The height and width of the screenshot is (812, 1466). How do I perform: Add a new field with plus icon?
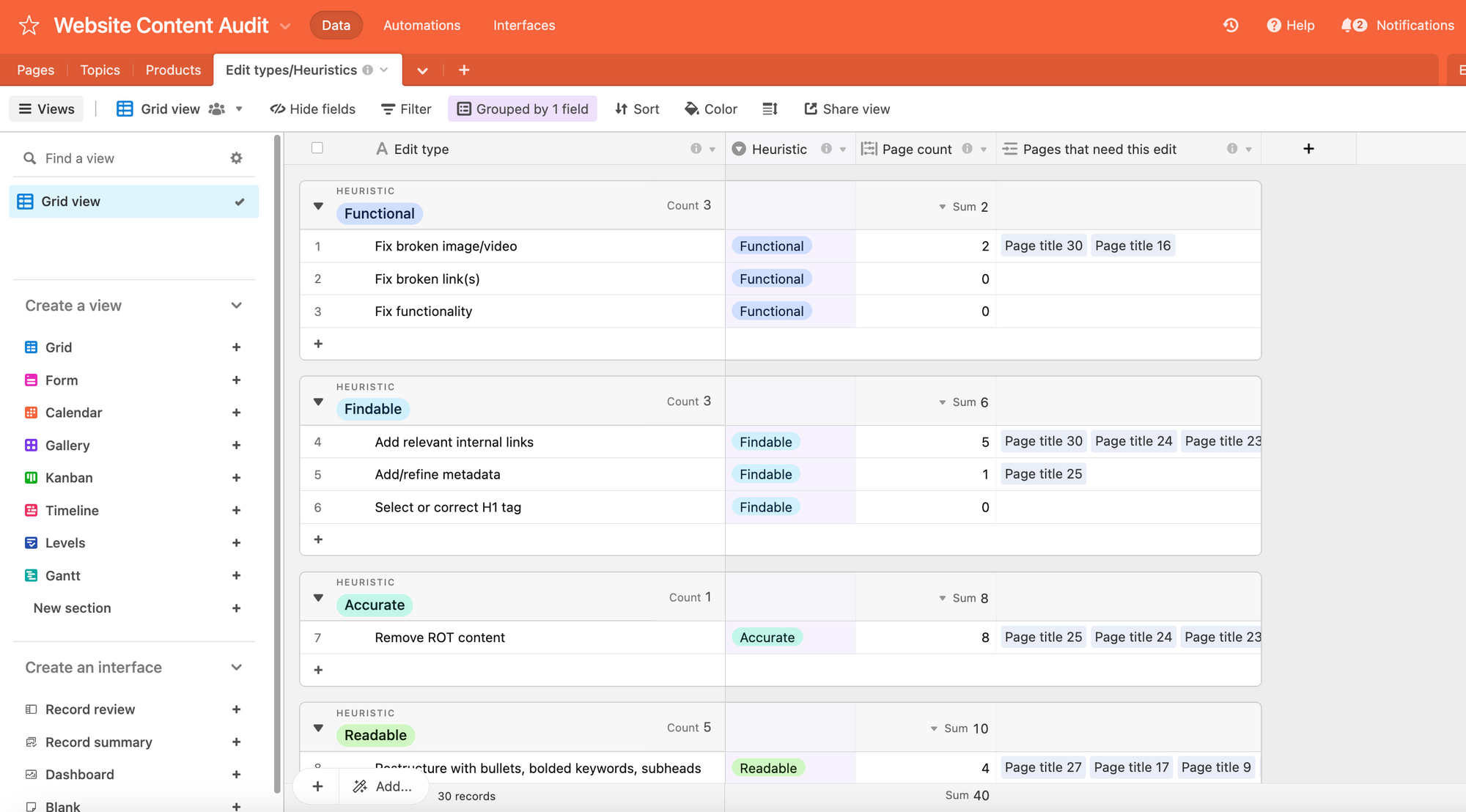pos(1308,149)
